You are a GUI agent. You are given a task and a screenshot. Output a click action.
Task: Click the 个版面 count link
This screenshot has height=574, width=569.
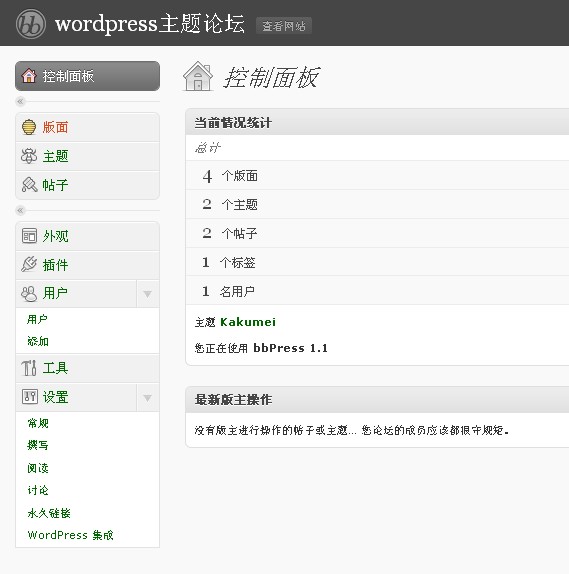pyautogui.click(x=230, y=176)
